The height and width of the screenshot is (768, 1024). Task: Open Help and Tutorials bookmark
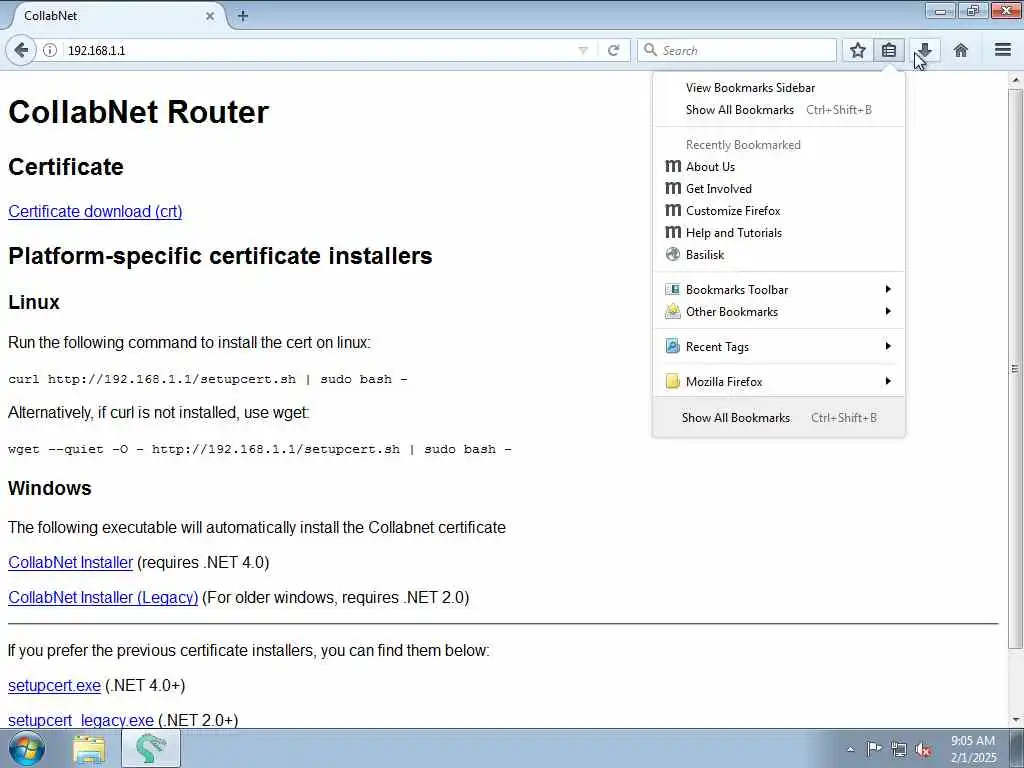click(x=778, y=232)
